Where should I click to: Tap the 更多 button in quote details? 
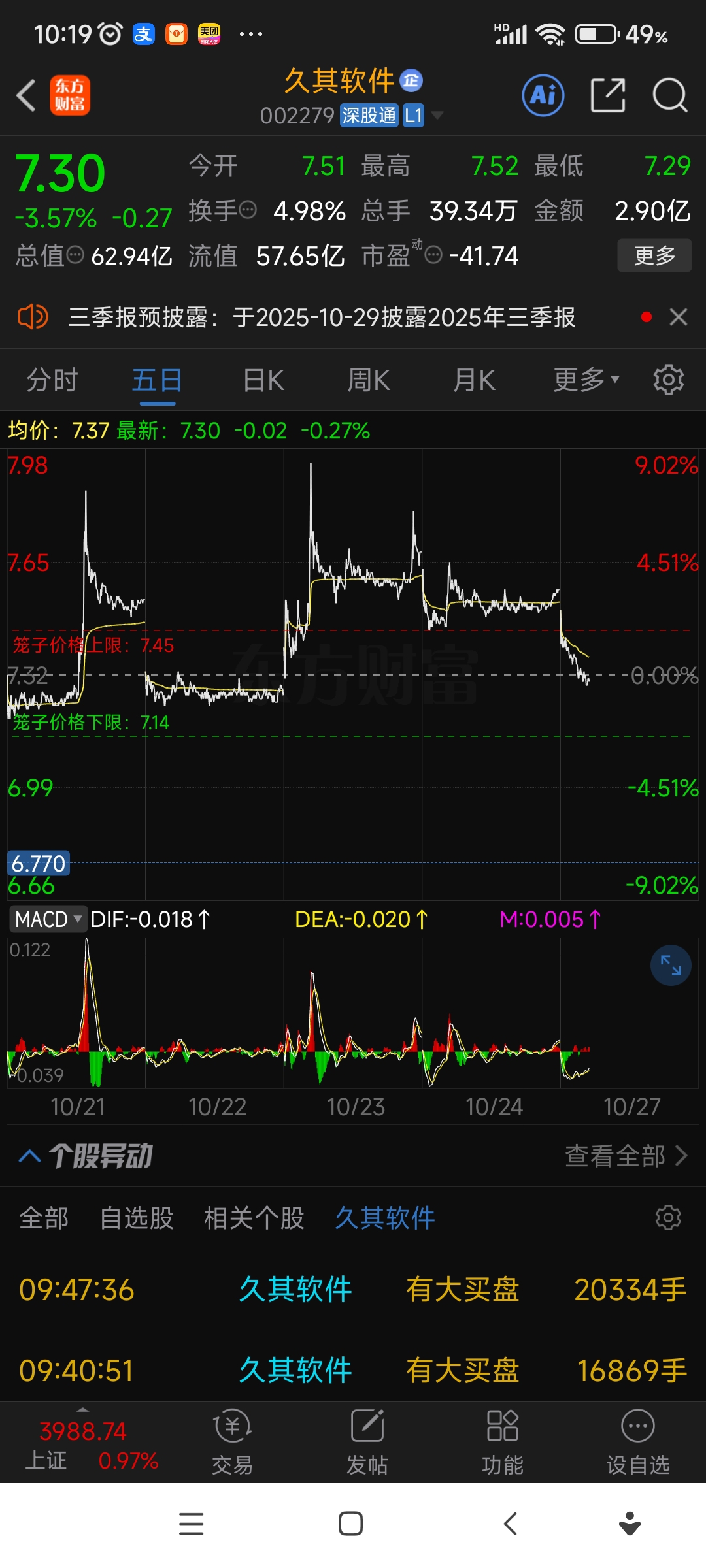pyautogui.click(x=654, y=255)
